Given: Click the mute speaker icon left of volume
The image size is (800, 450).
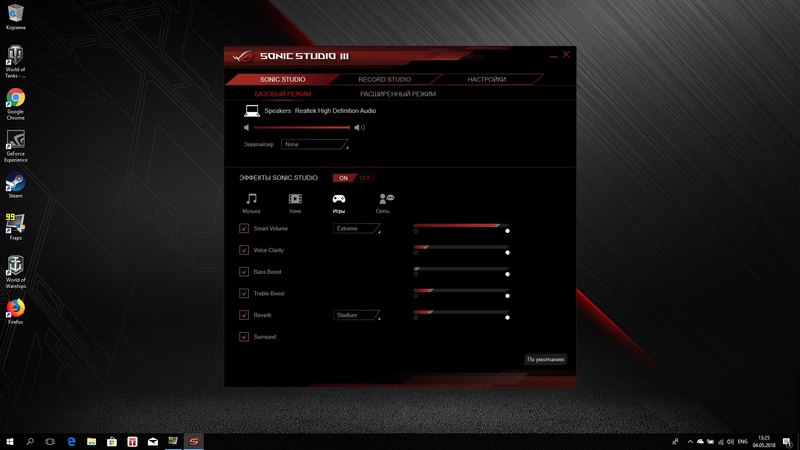Looking at the screenshot, I should (x=246, y=128).
